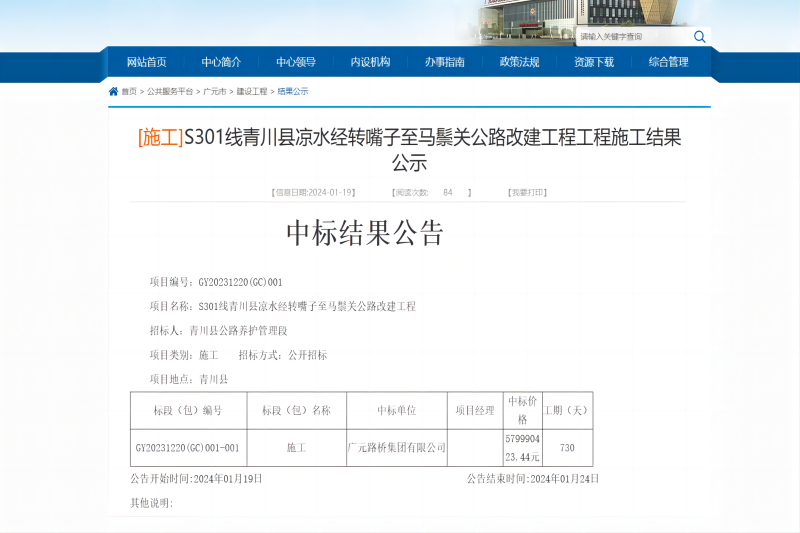The width and height of the screenshot is (800, 533).
Task: Navigate to 政策法规 menu
Action: (x=519, y=62)
